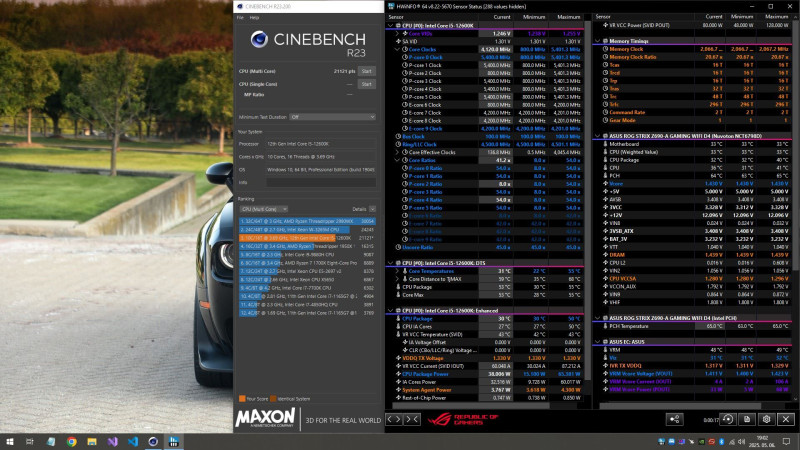Click the Republic of Gamers logo
This screenshot has width=800, height=450.
click(x=462, y=419)
